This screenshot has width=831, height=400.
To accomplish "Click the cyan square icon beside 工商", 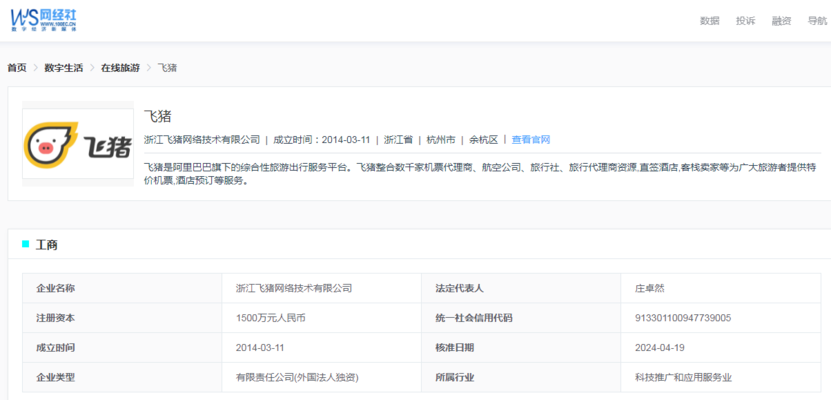I will 26,244.
